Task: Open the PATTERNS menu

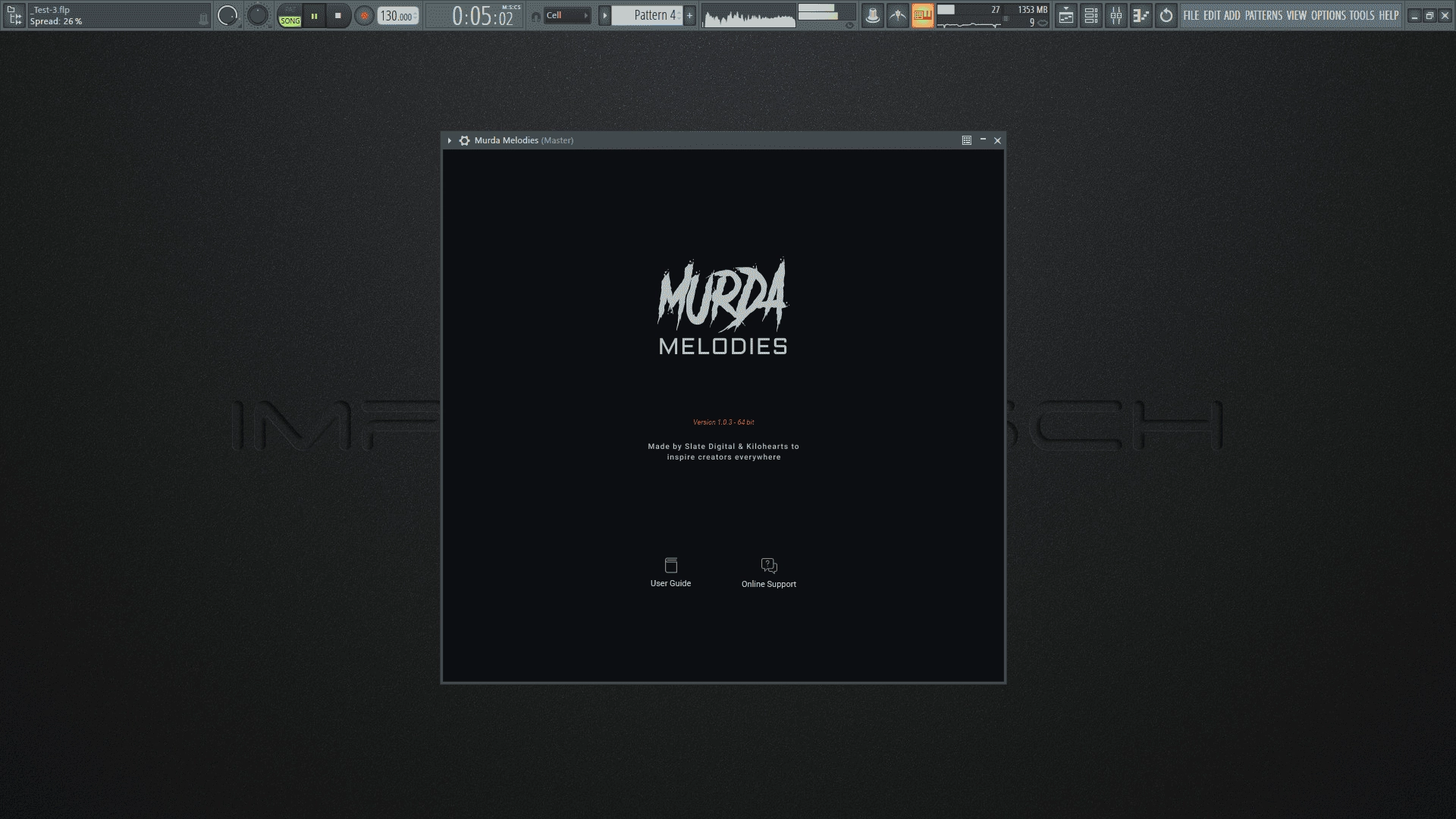Action: pos(1263,15)
